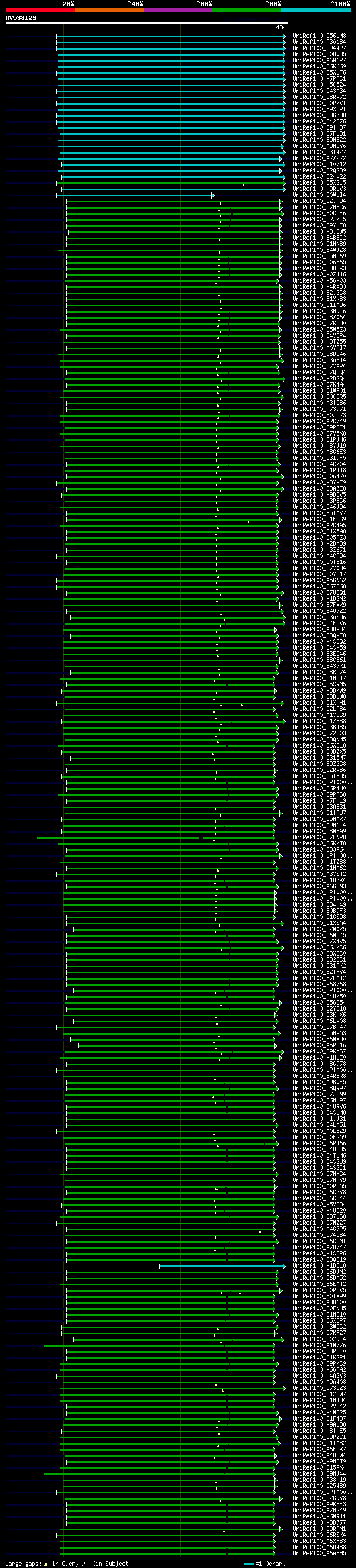Select hit label UniRef100_Q3KMX6

pyautogui.click(x=319, y=1015)
